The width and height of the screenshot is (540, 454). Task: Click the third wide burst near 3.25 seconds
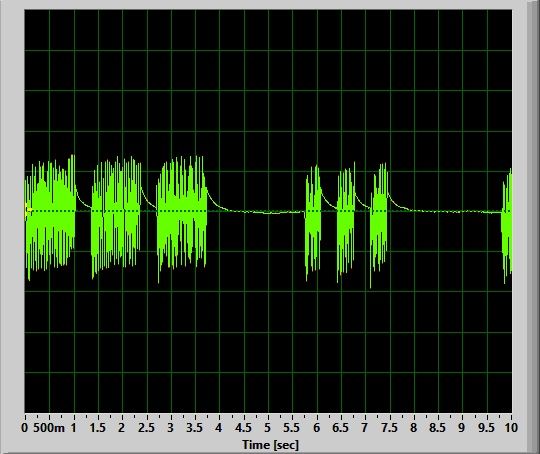[181, 219]
